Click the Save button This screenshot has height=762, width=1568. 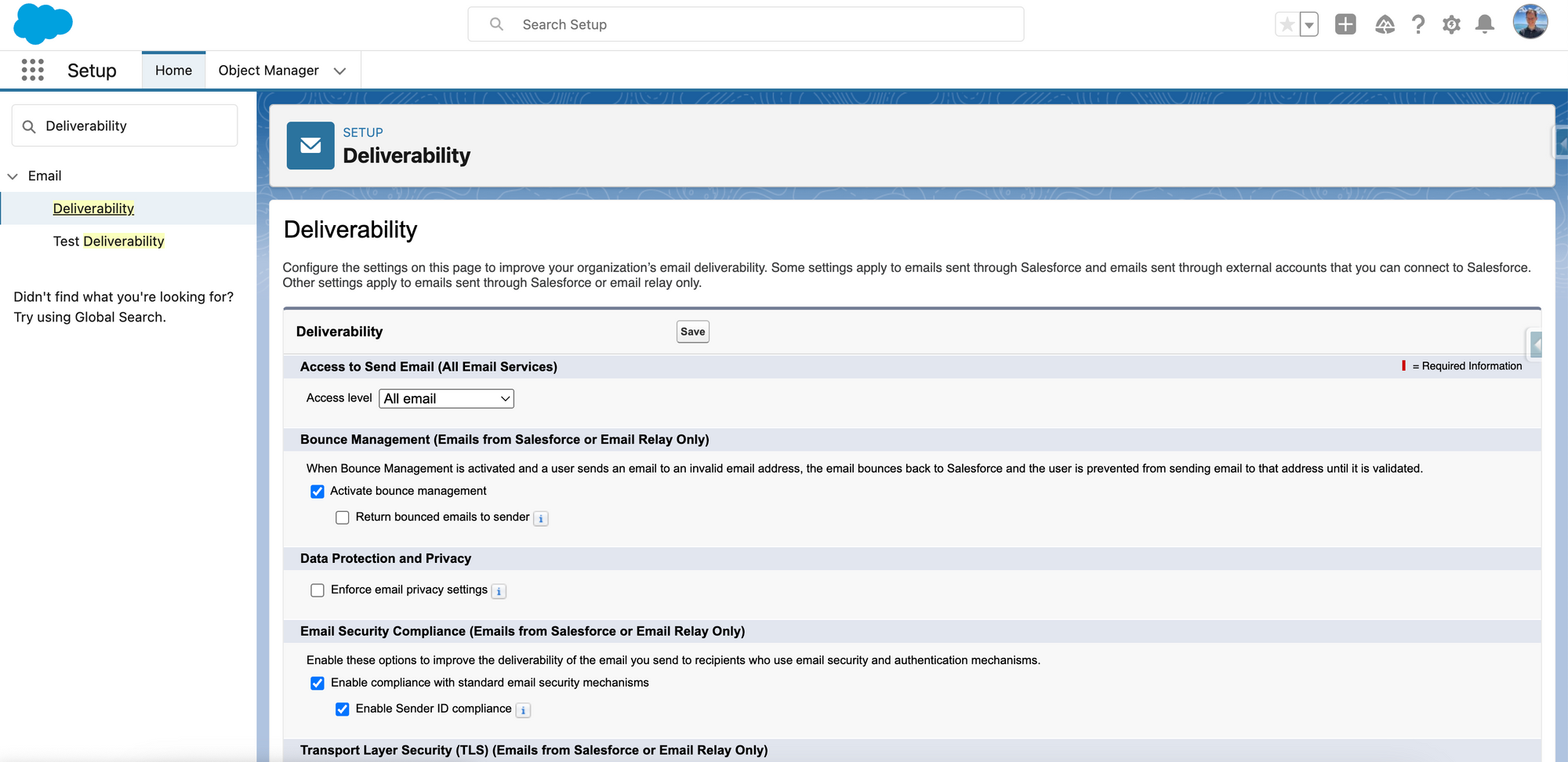click(692, 332)
